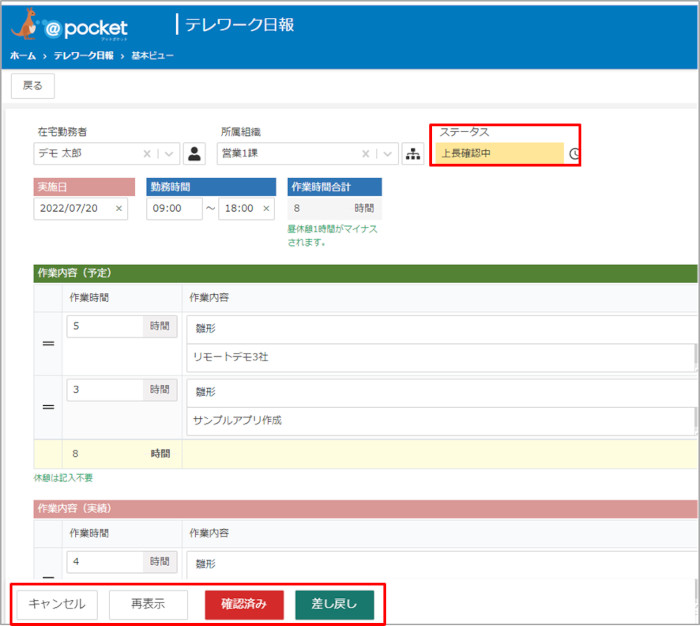Click the 作業内容（実績） section header
The image size is (700, 626).
[365, 509]
